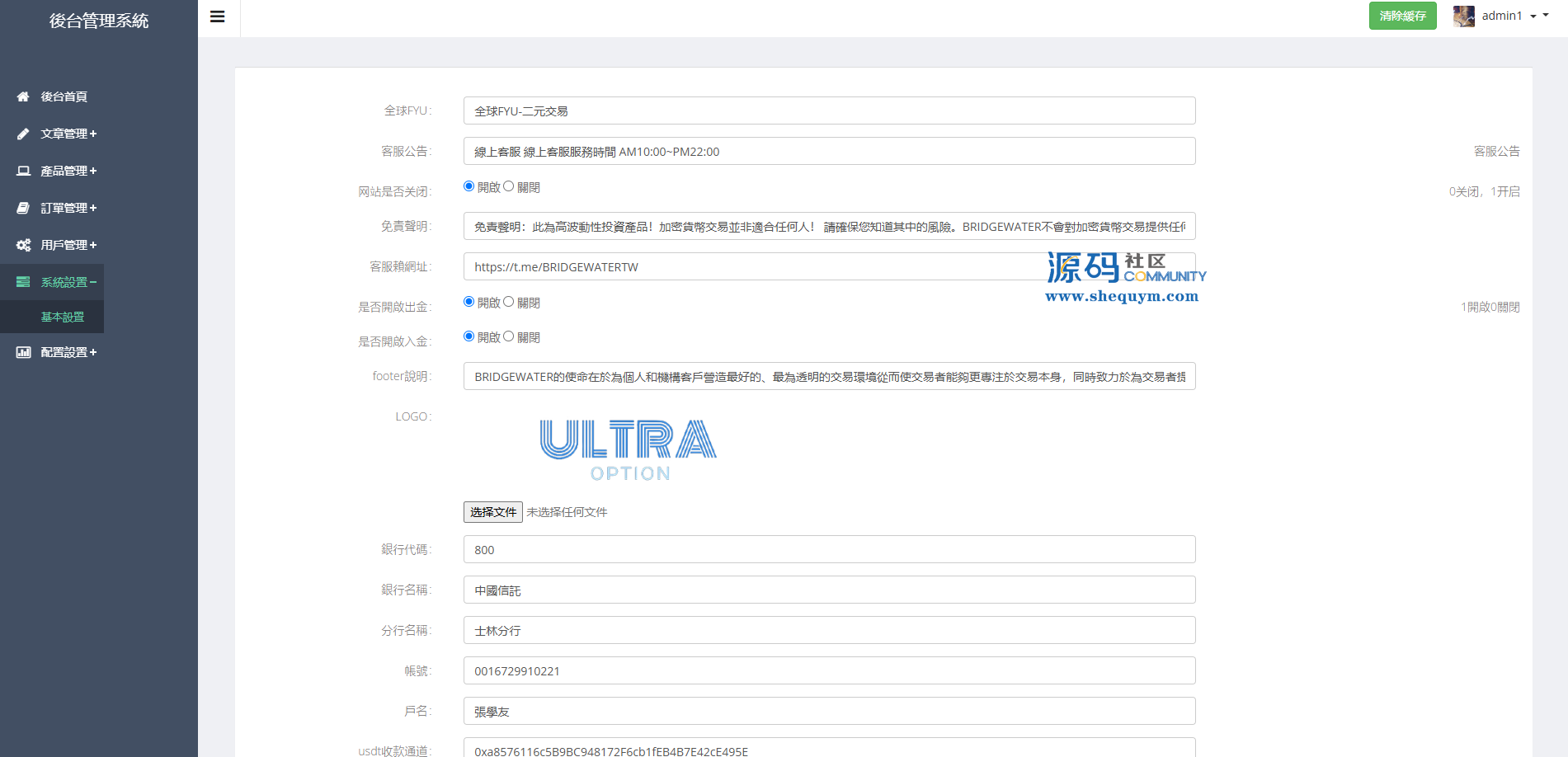Image resolution: width=1568 pixels, height=757 pixels.
Task: Collapse the 系統設置 sidebar menu
Action: pos(68,282)
